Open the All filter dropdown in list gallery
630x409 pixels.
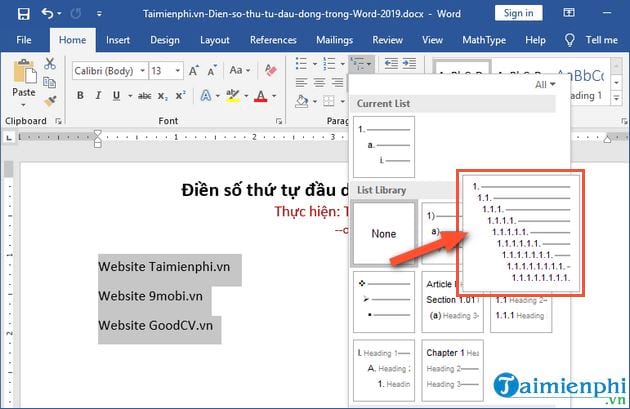coord(545,85)
